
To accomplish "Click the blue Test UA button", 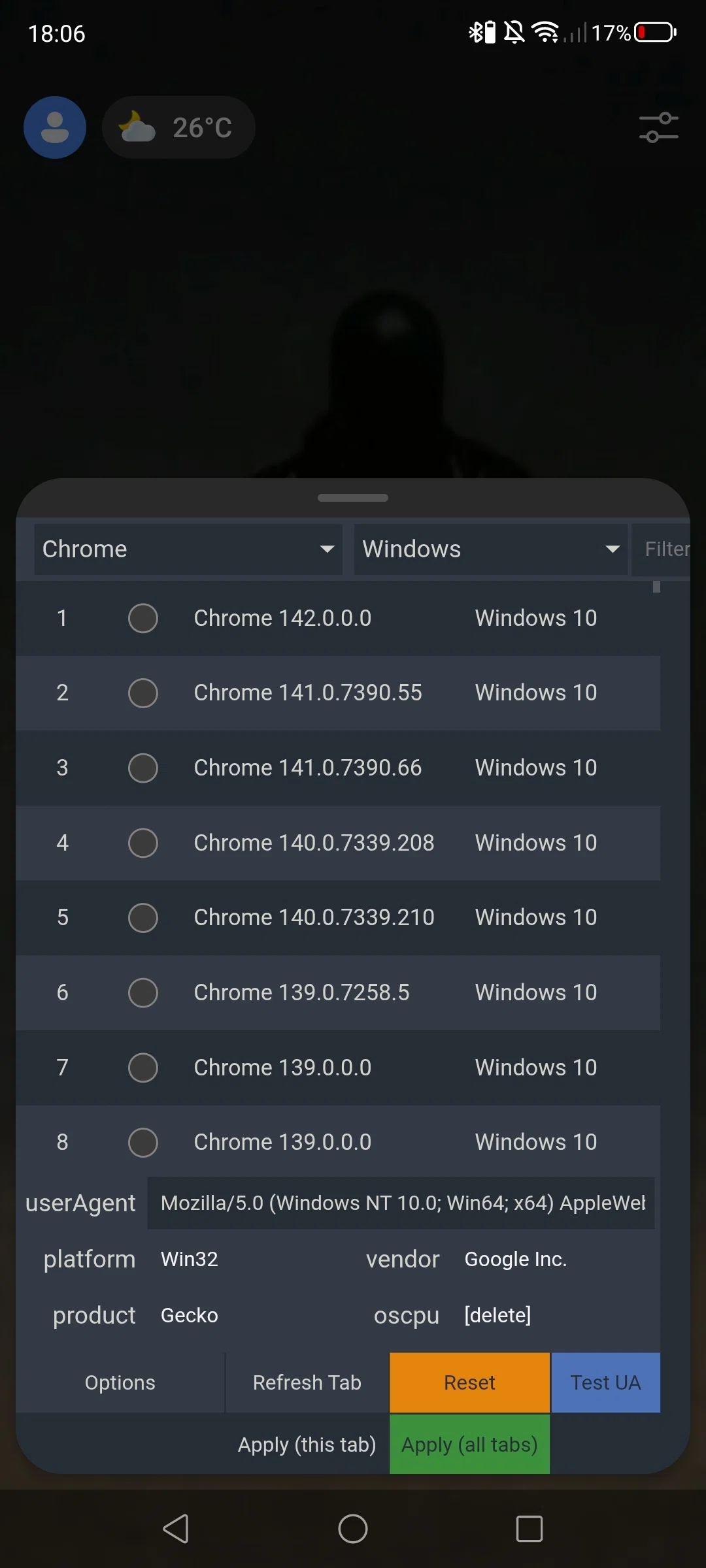I will pos(606,1382).
